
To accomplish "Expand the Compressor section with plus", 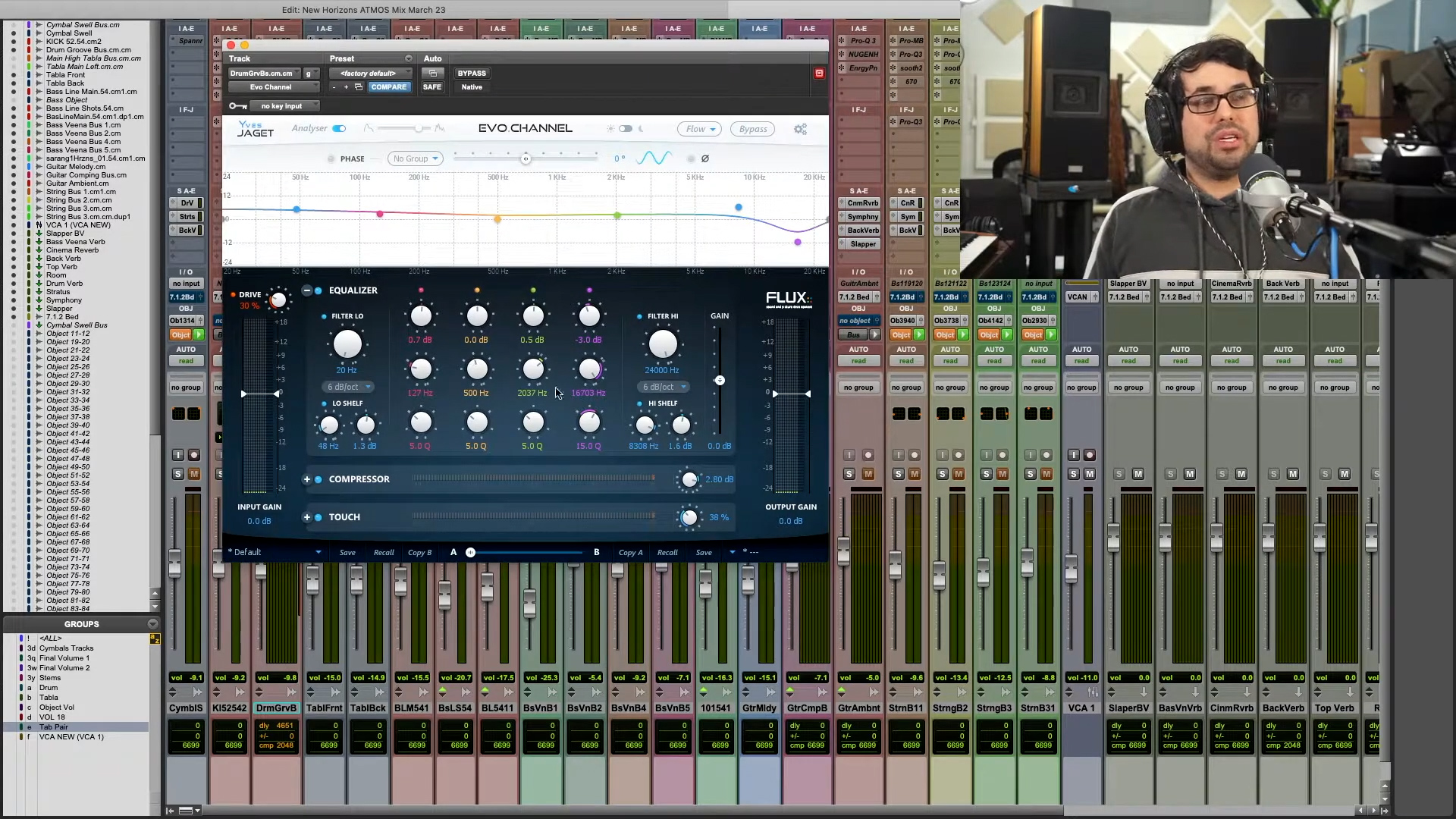I will [x=306, y=479].
